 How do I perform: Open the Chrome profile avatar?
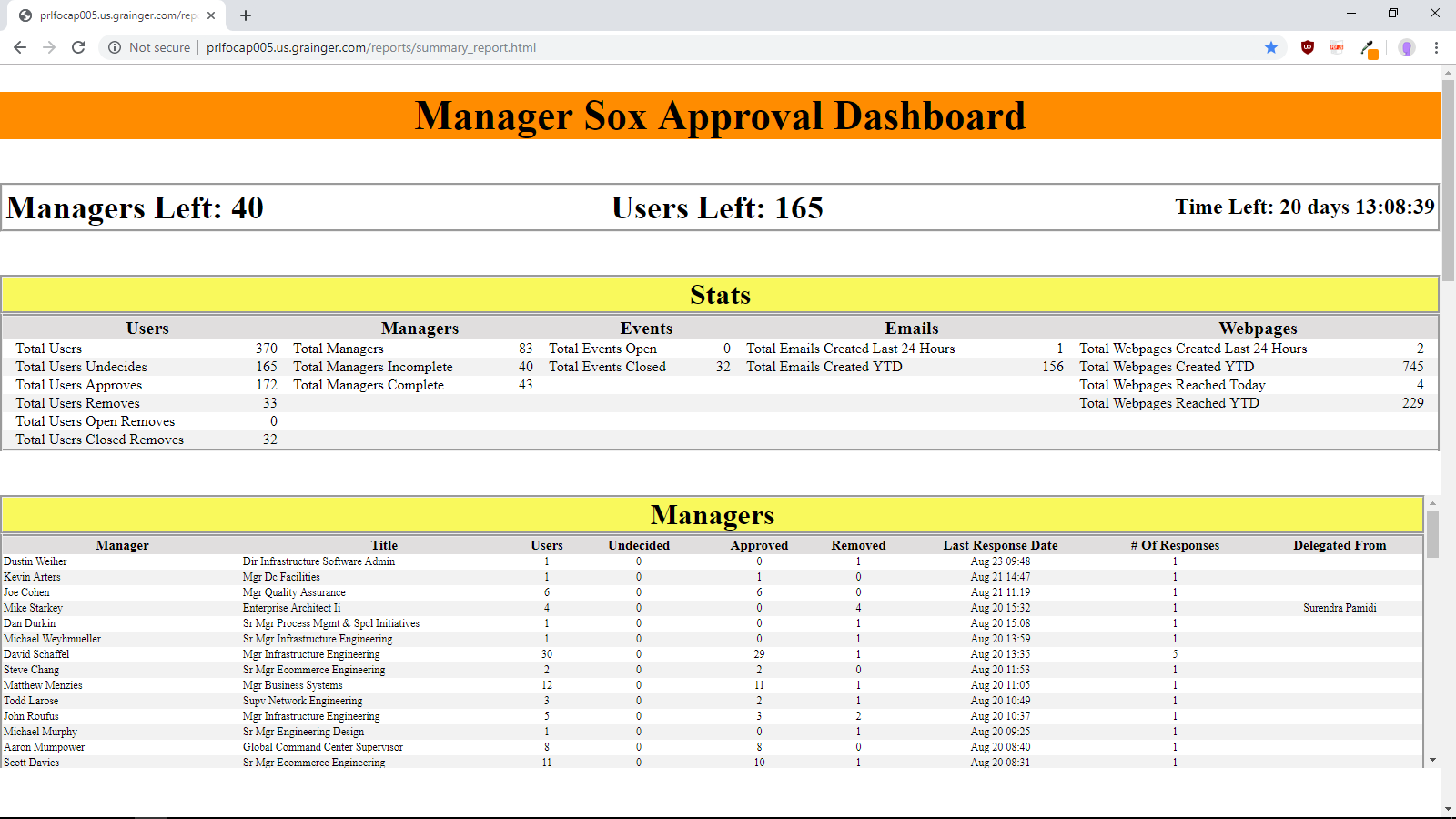click(1407, 47)
